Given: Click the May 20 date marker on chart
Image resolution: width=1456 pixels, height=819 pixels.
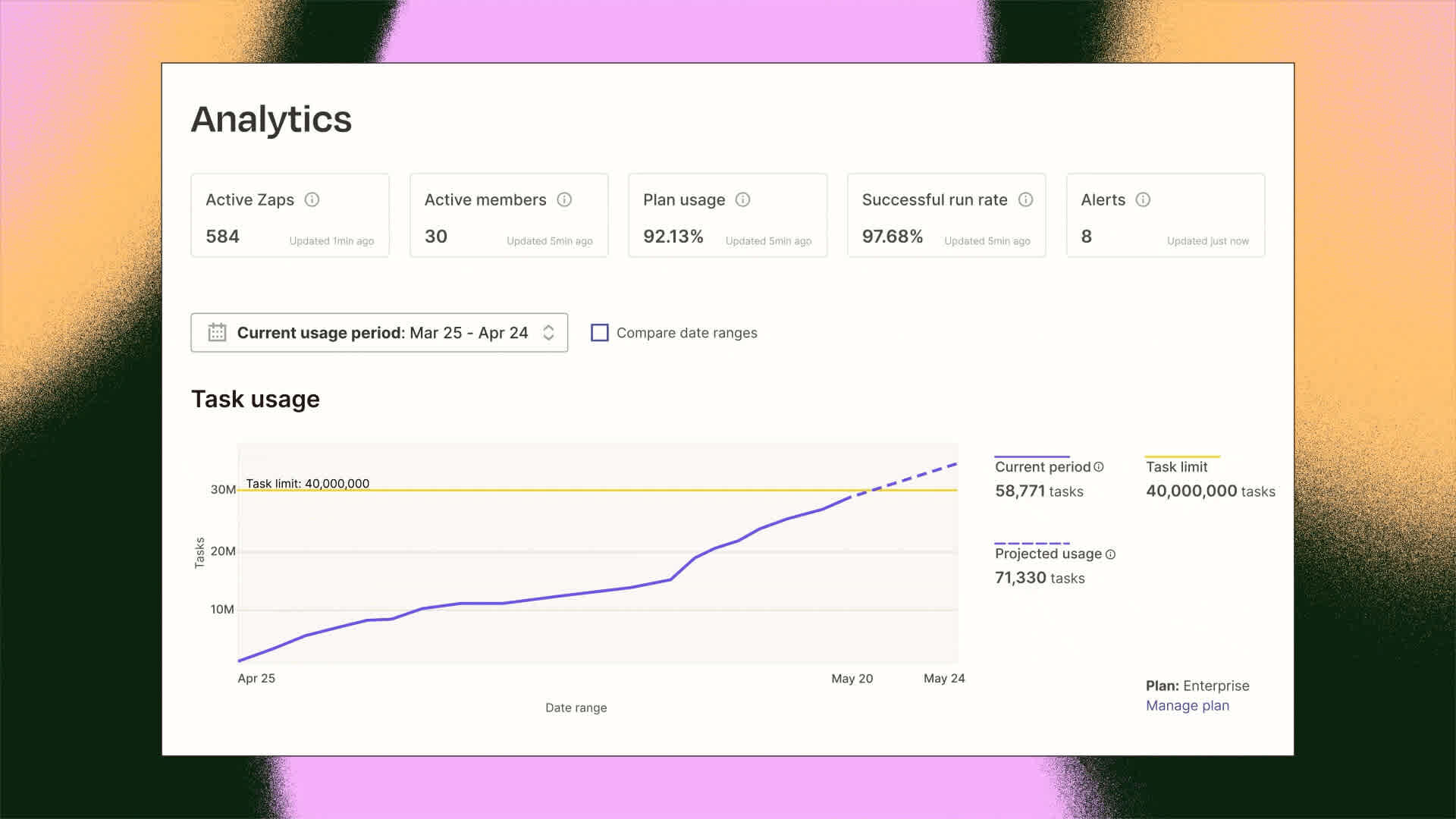Looking at the screenshot, I should click(x=852, y=678).
